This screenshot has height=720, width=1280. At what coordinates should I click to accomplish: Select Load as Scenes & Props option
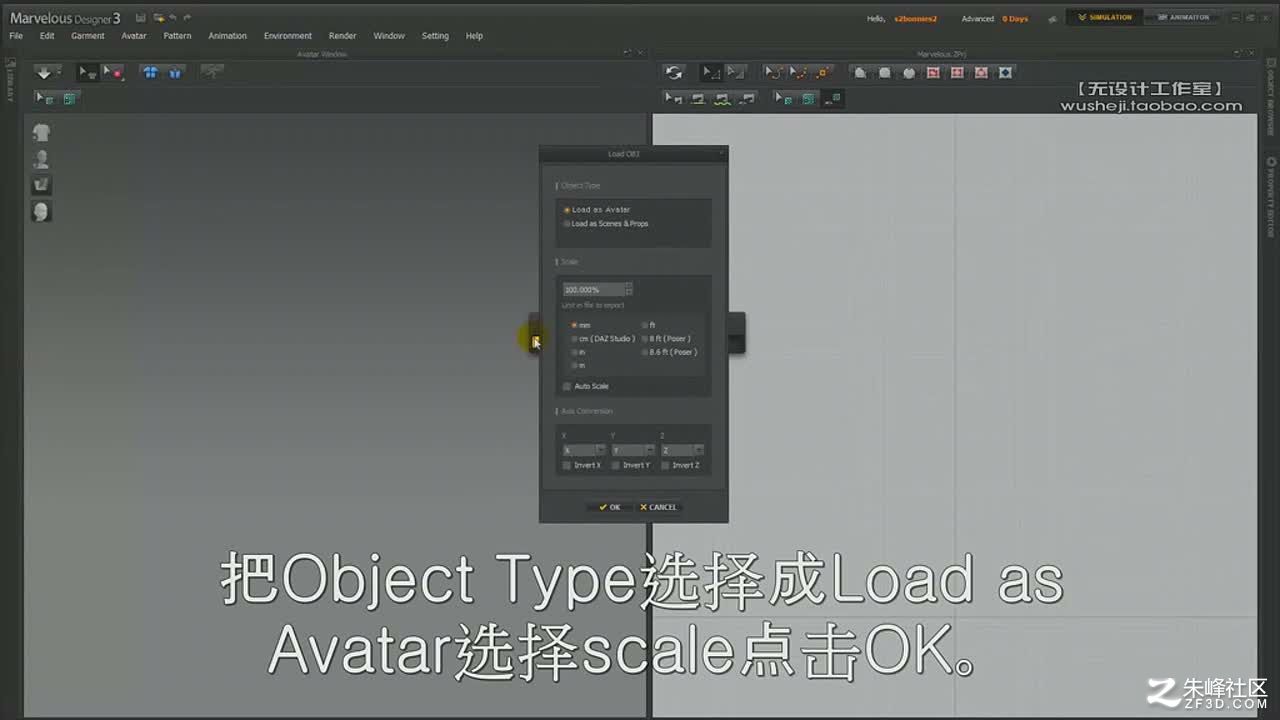pyautogui.click(x=606, y=224)
